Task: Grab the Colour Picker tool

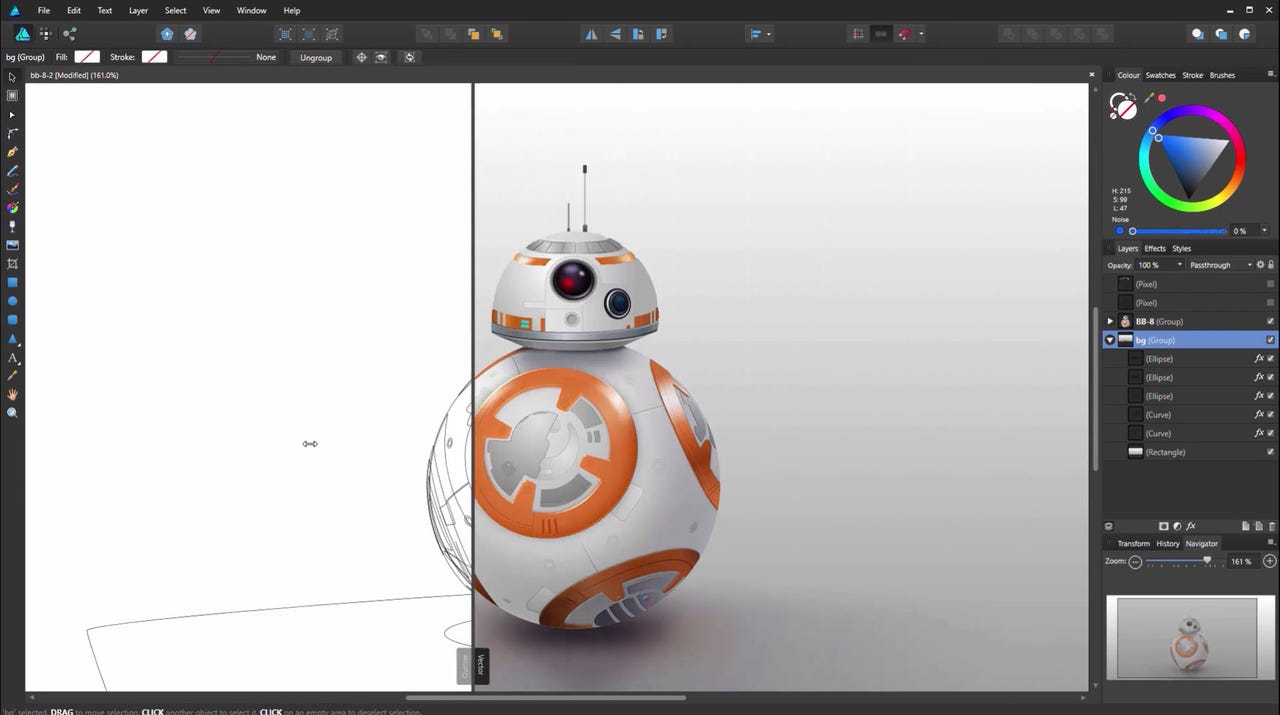Action: (x=12, y=376)
